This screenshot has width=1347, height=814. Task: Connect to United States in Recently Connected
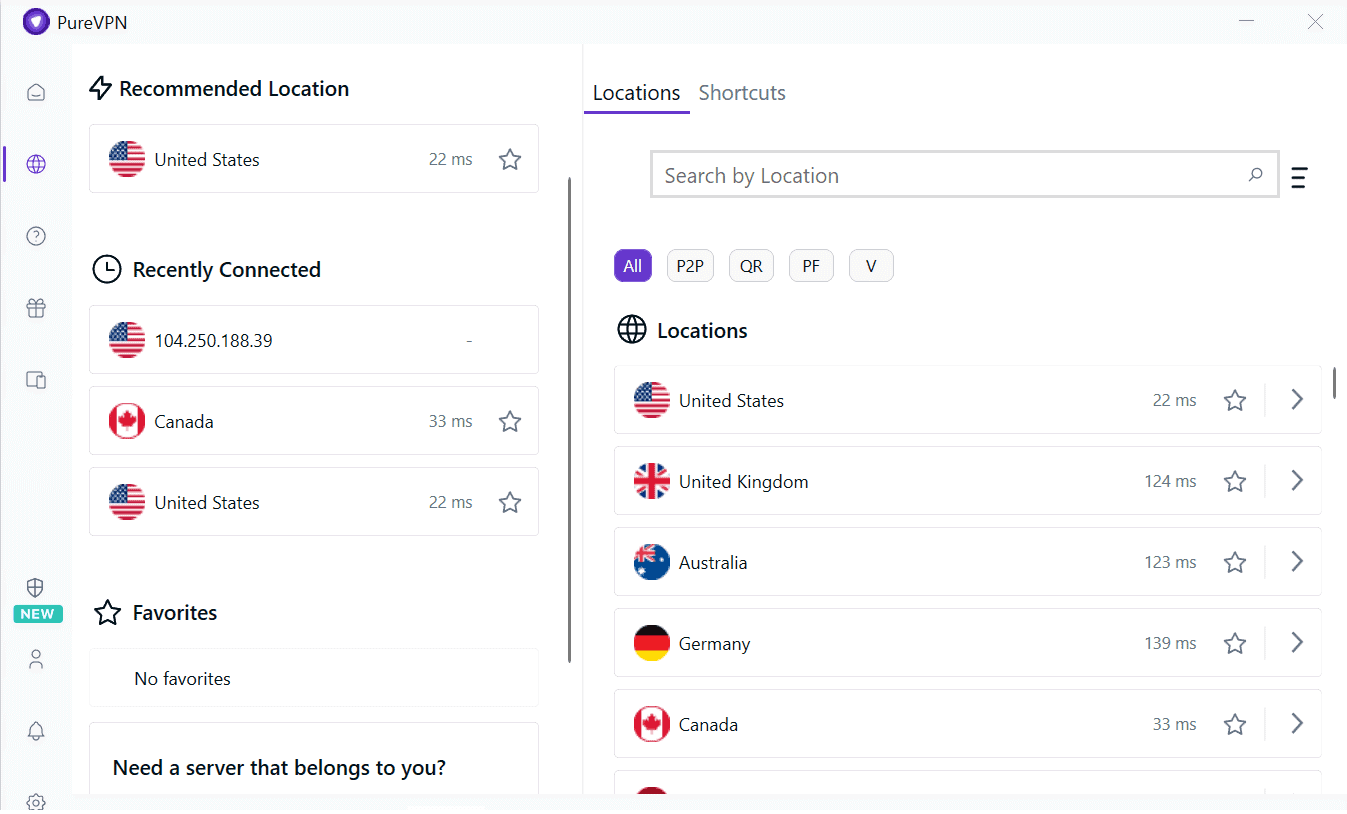[x=314, y=502]
